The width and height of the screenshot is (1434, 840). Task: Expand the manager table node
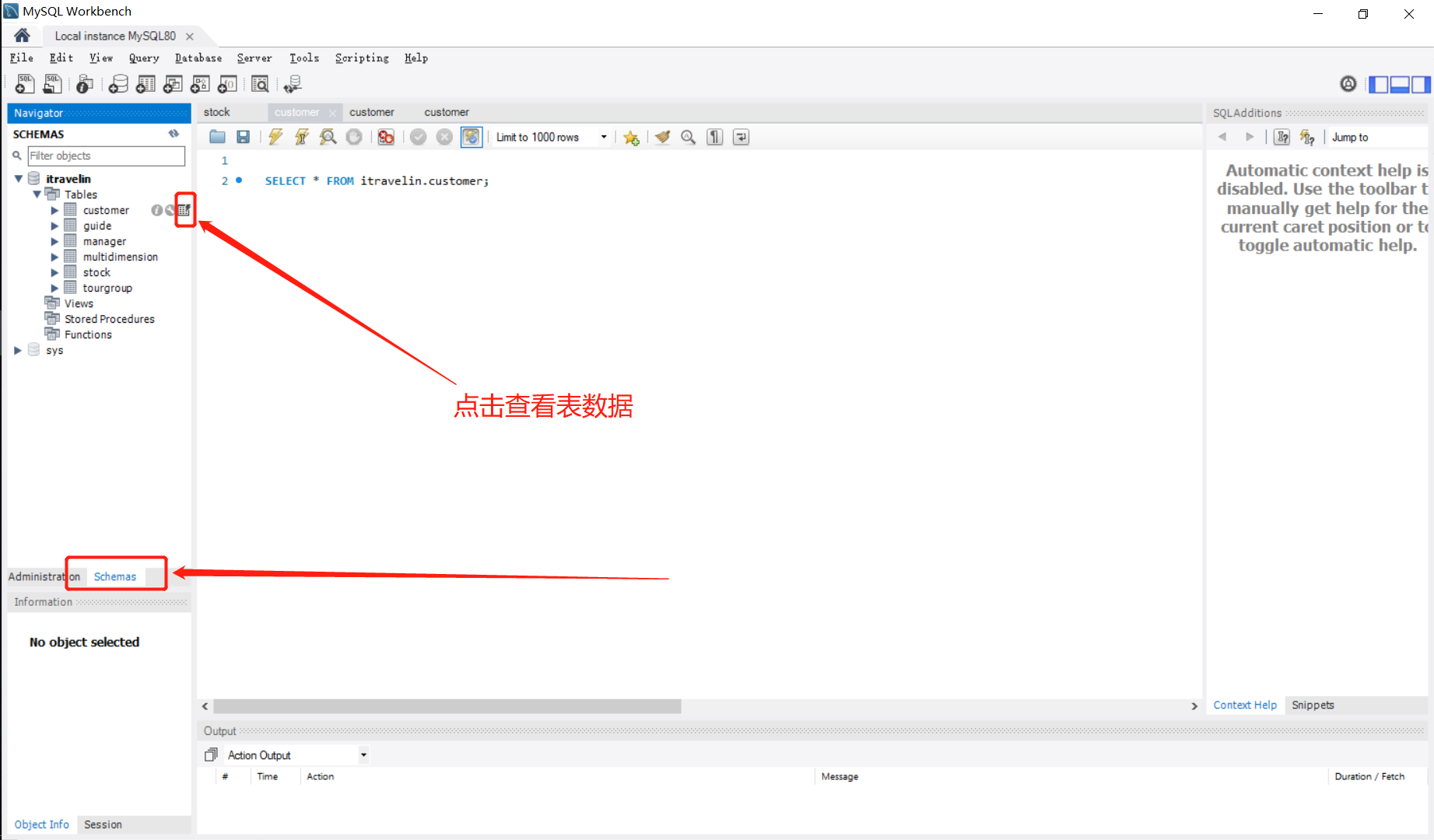point(54,241)
